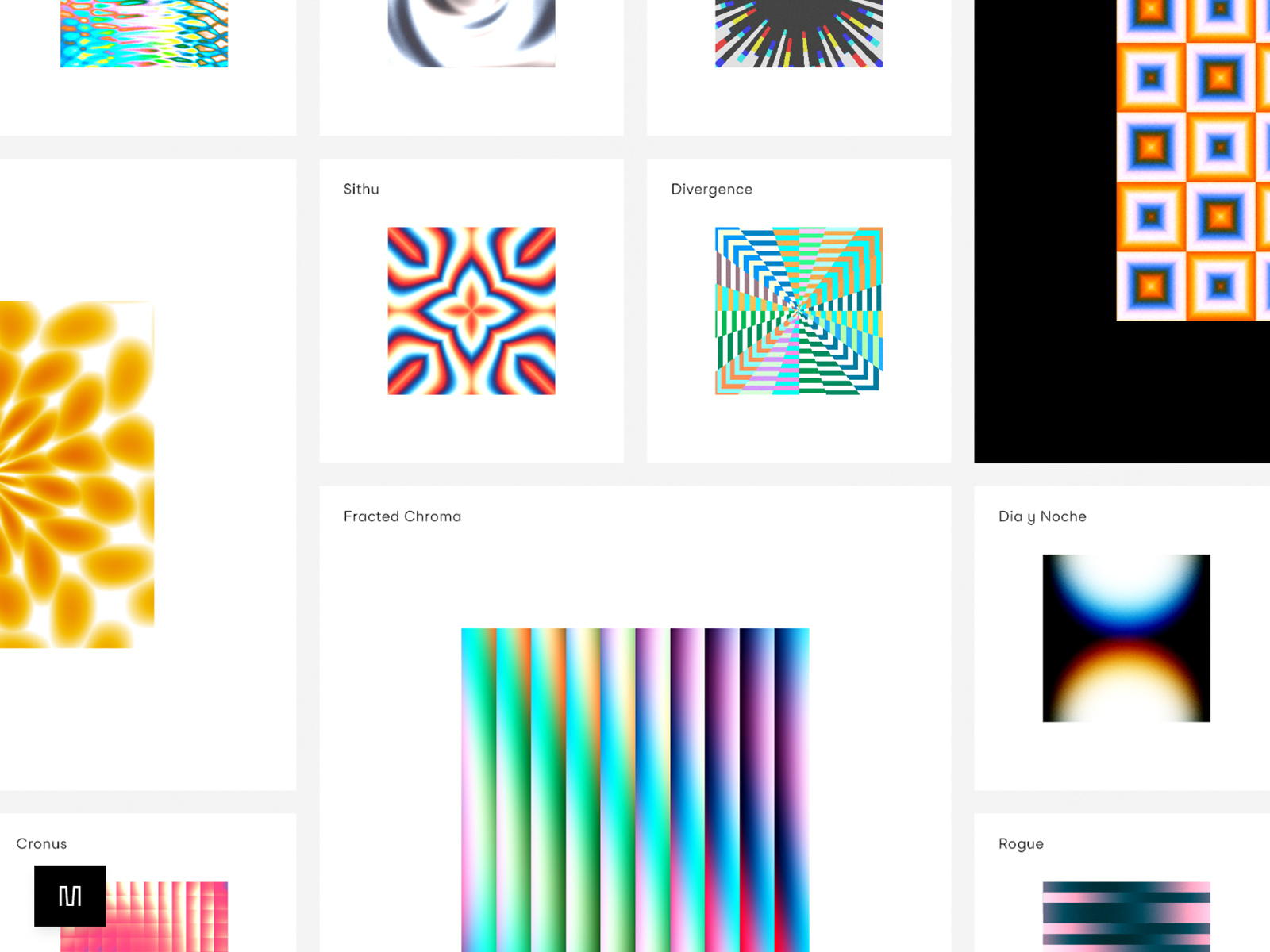
Task: Select the Divergence striped spiral artwork
Action: [799, 311]
